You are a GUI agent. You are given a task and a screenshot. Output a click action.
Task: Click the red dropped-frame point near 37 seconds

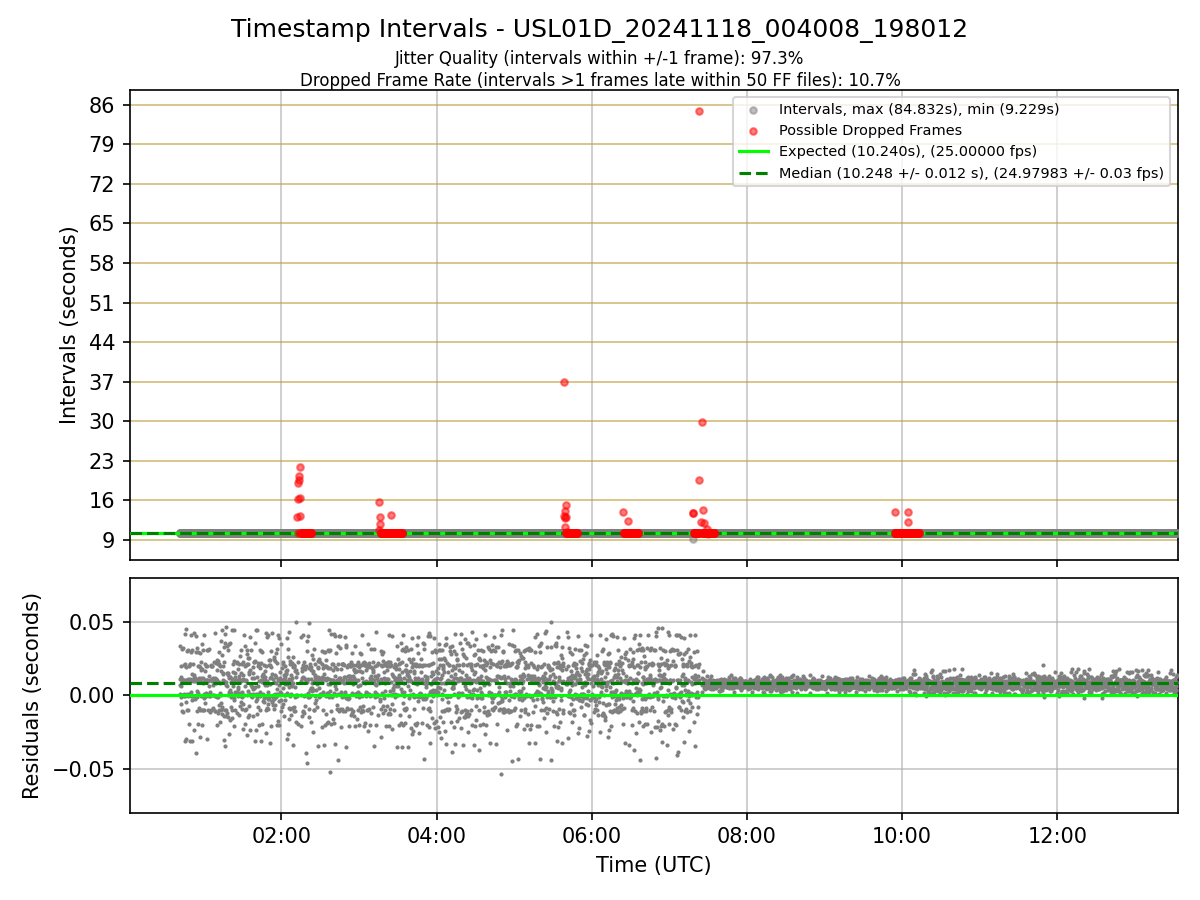pyautogui.click(x=564, y=382)
